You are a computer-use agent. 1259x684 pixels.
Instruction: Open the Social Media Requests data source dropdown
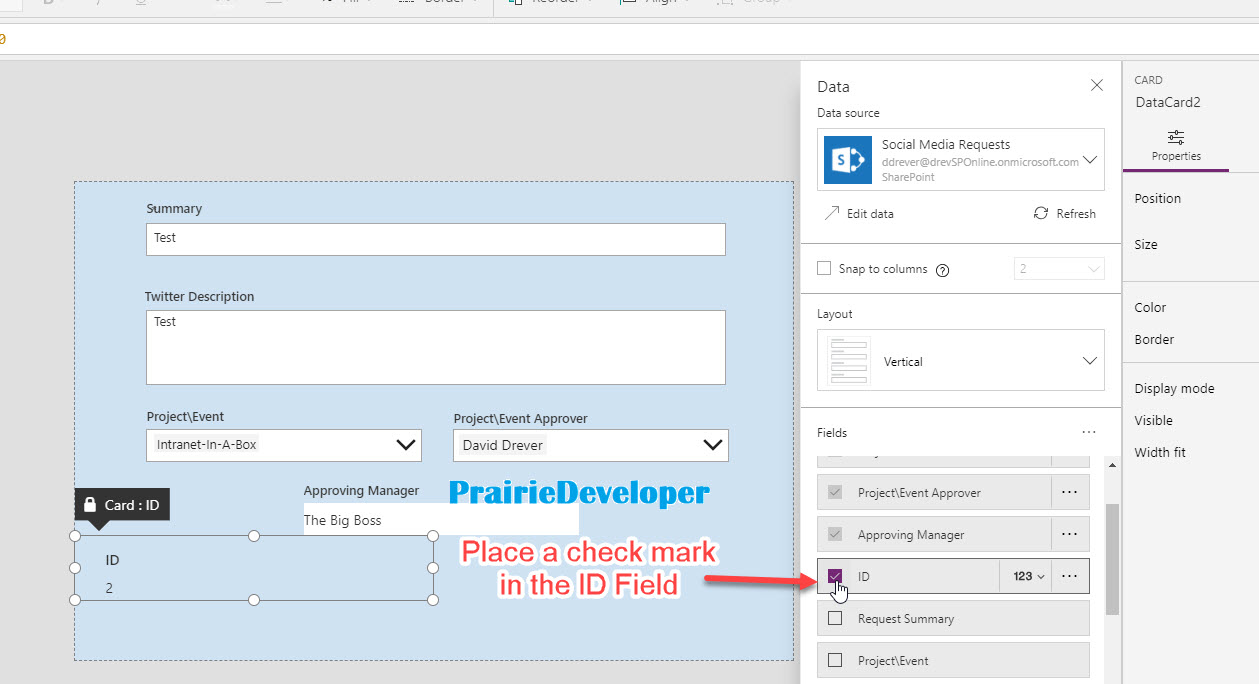point(1090,160)
